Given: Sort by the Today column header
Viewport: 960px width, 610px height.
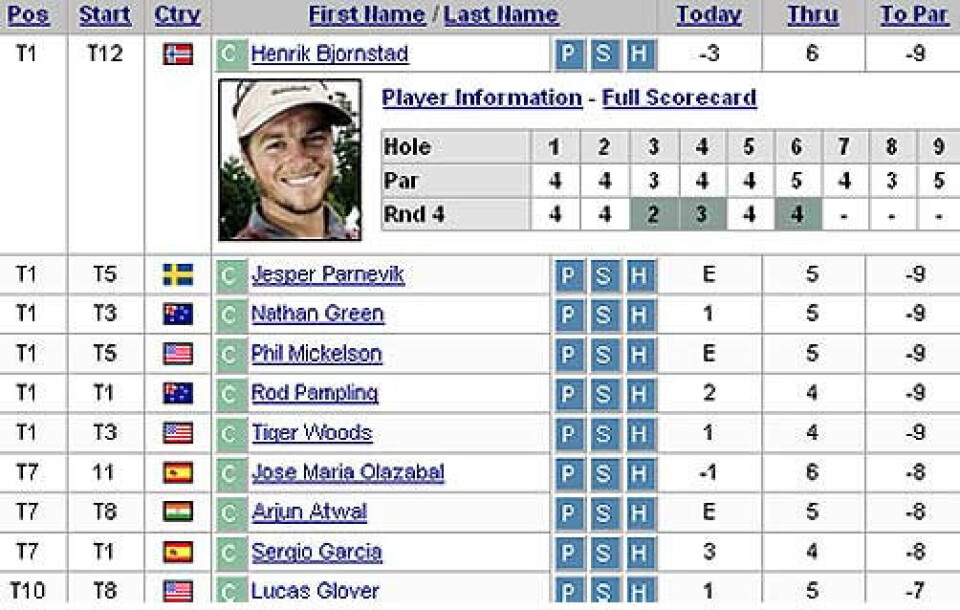Looking at the screenshot, I should tap(708, 15).
